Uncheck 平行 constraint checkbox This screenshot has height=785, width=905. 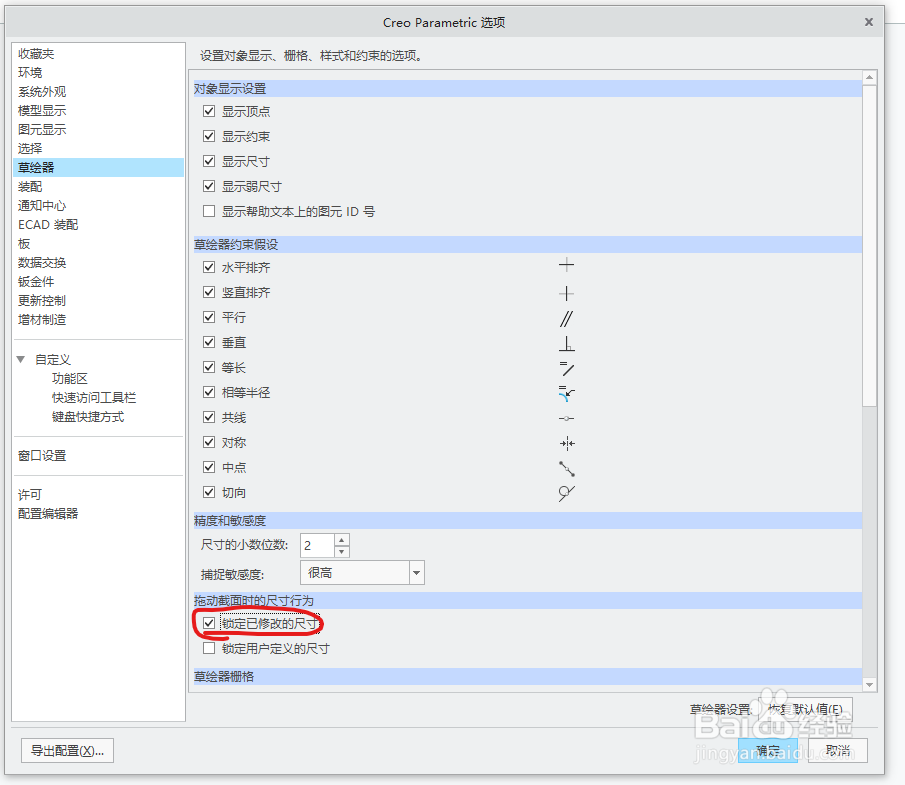point(209,317)
